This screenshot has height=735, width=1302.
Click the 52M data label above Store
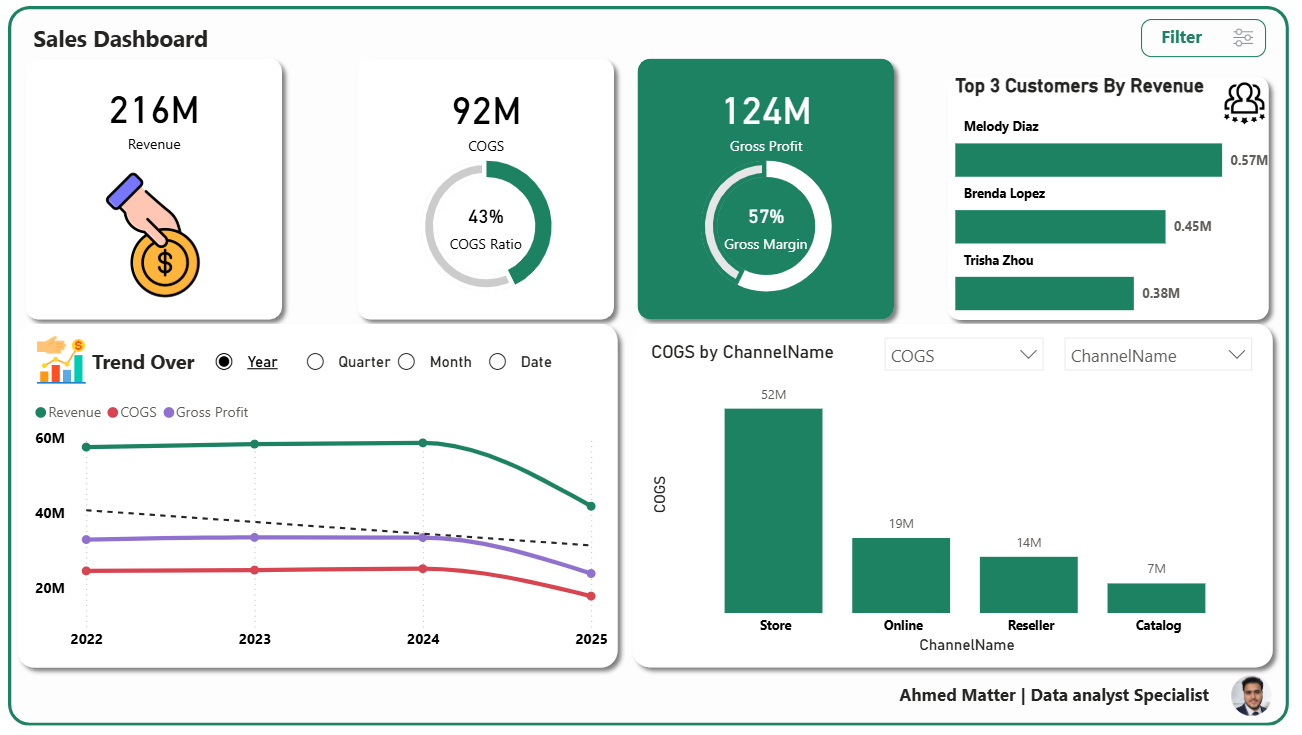click(773, 395)
